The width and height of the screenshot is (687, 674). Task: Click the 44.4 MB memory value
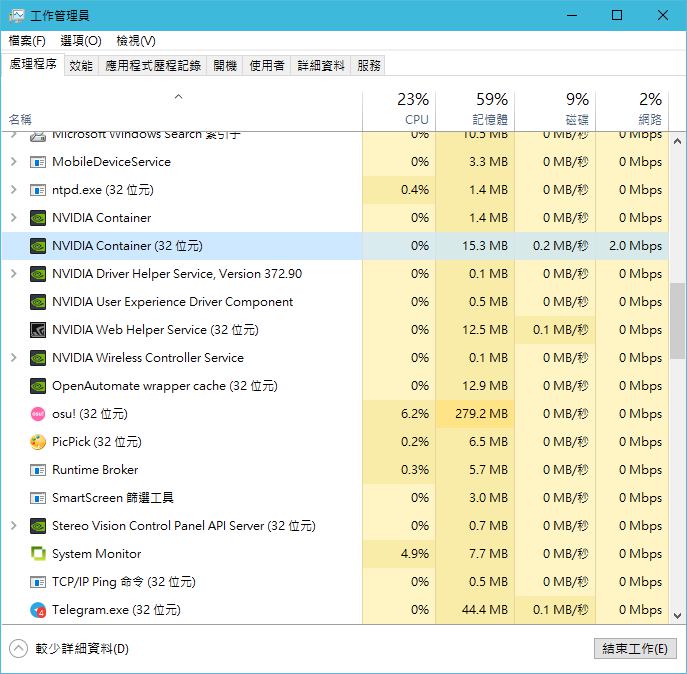point(485,610)
